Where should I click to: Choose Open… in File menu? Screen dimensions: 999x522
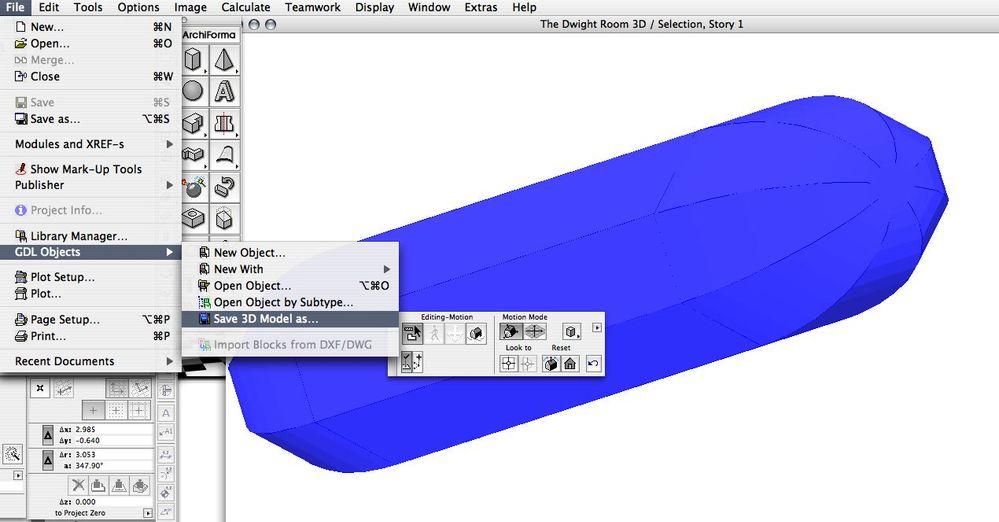point(90,43)
